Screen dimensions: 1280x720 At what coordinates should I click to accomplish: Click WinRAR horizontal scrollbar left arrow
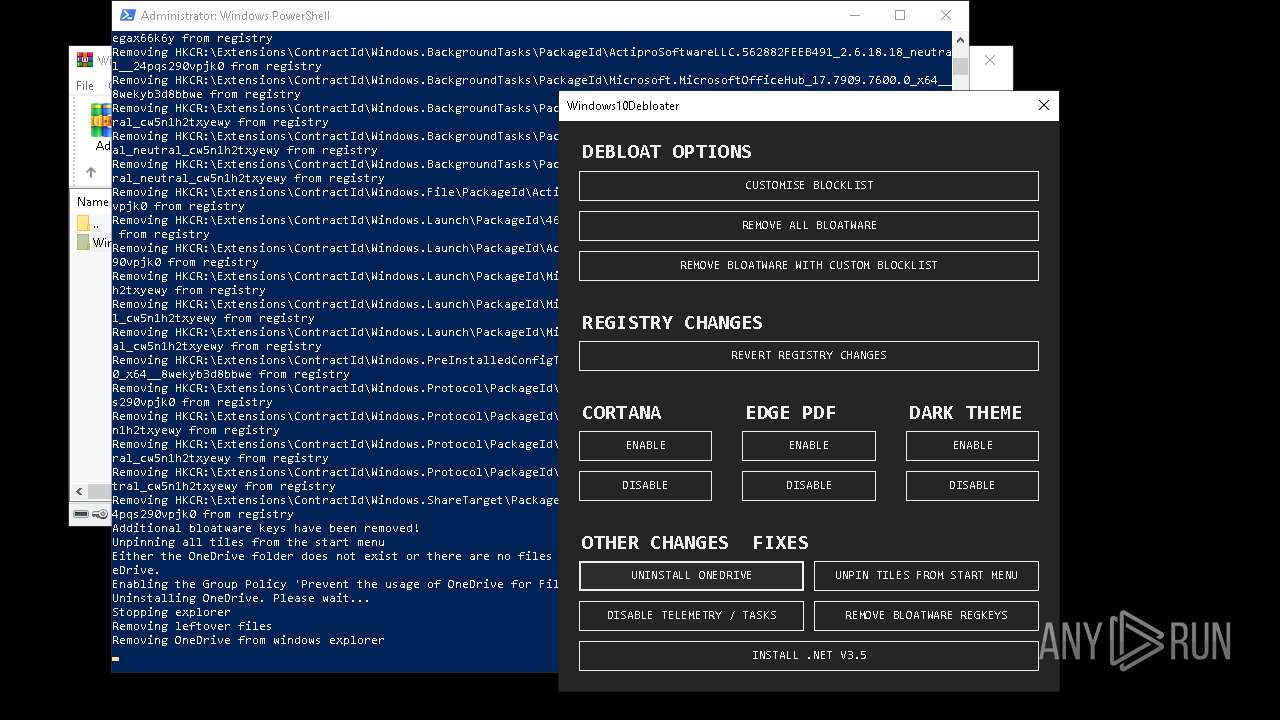click(80, 491)
